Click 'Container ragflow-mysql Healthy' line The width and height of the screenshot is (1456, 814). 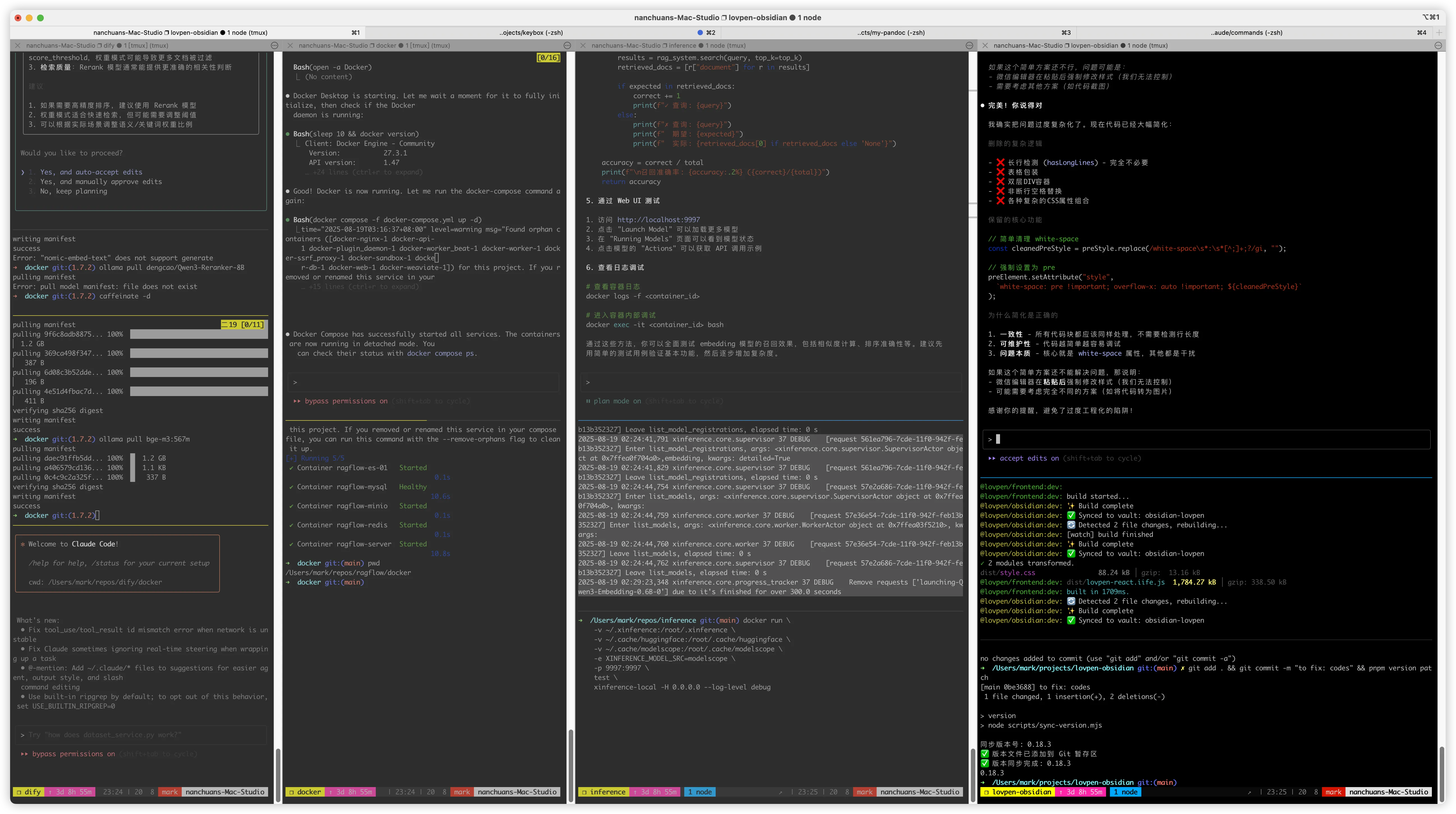pyautogui.click(x=357, y=487)
